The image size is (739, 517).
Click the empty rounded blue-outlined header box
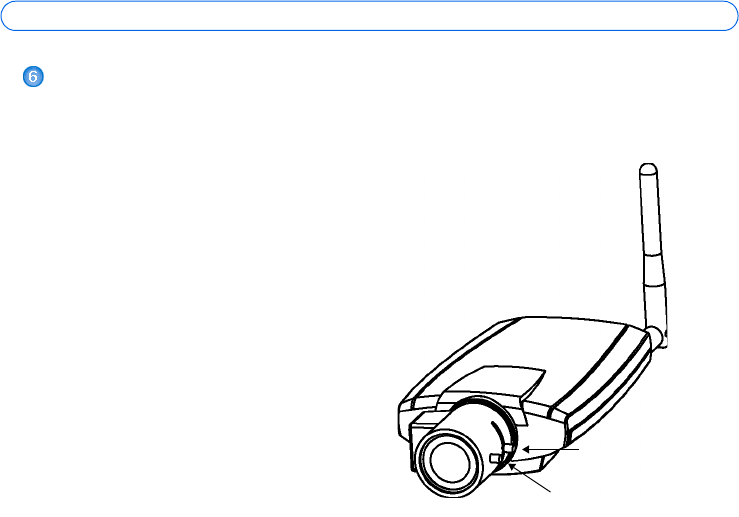click(369, 16)
